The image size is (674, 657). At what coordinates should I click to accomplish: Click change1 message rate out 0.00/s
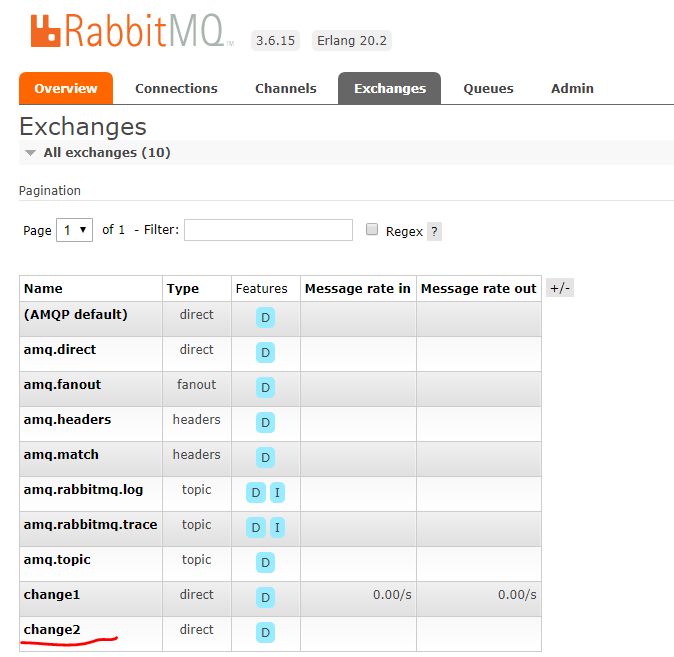point(517,595)
